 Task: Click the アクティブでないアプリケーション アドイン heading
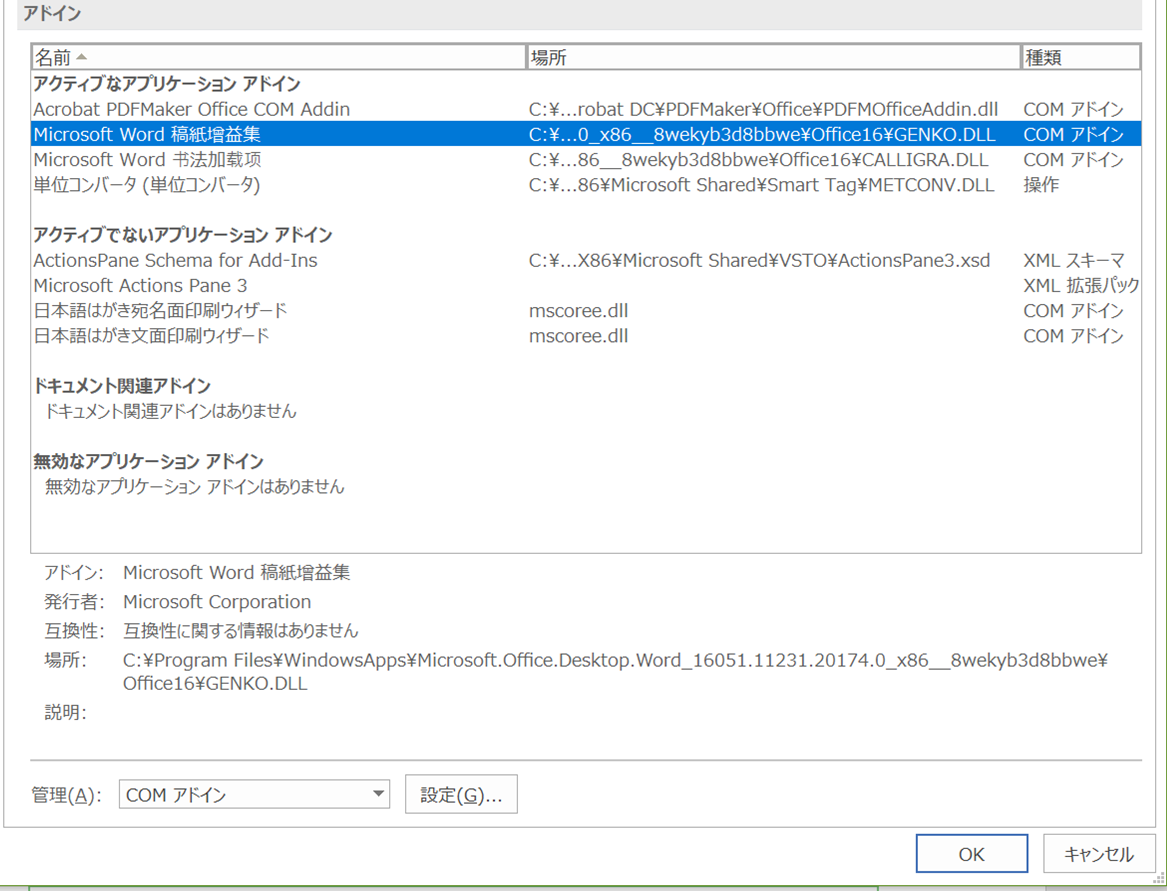182,235
